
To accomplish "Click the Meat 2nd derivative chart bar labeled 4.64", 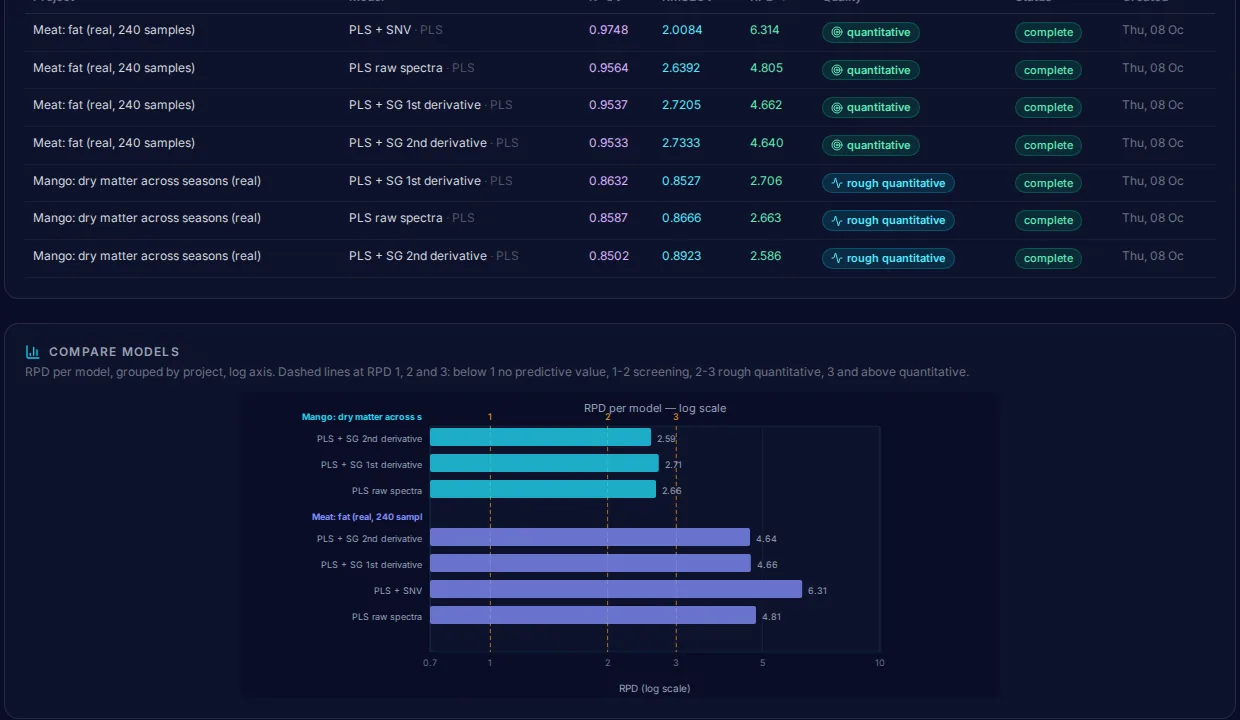I will [590, 538].
